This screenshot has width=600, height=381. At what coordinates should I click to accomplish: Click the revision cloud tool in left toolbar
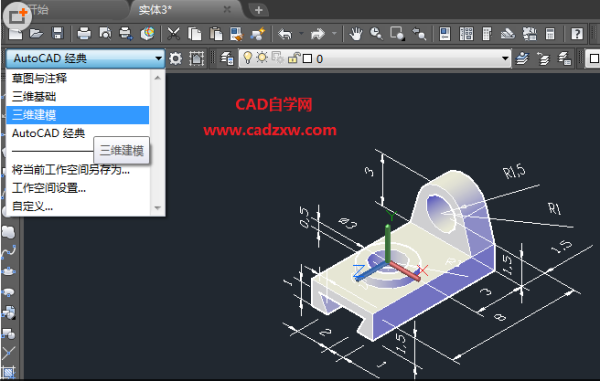pyautogui.click(x=8, y=232)
